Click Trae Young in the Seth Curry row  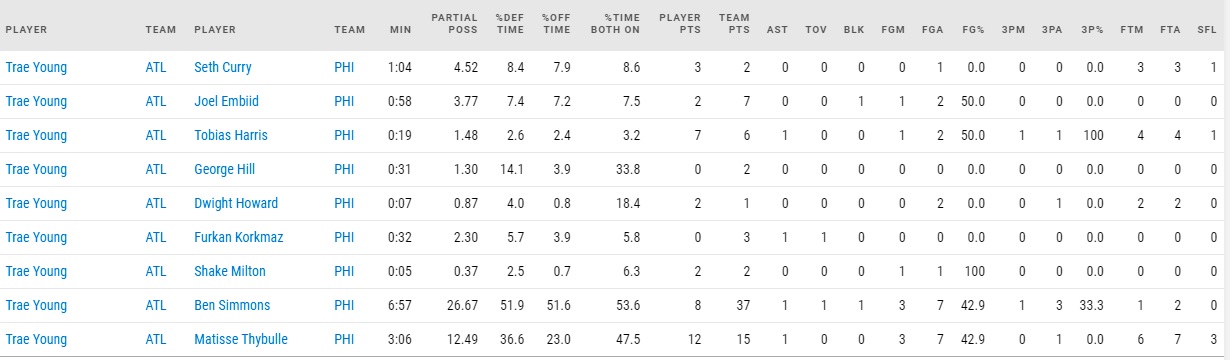(x=36, y=68)
